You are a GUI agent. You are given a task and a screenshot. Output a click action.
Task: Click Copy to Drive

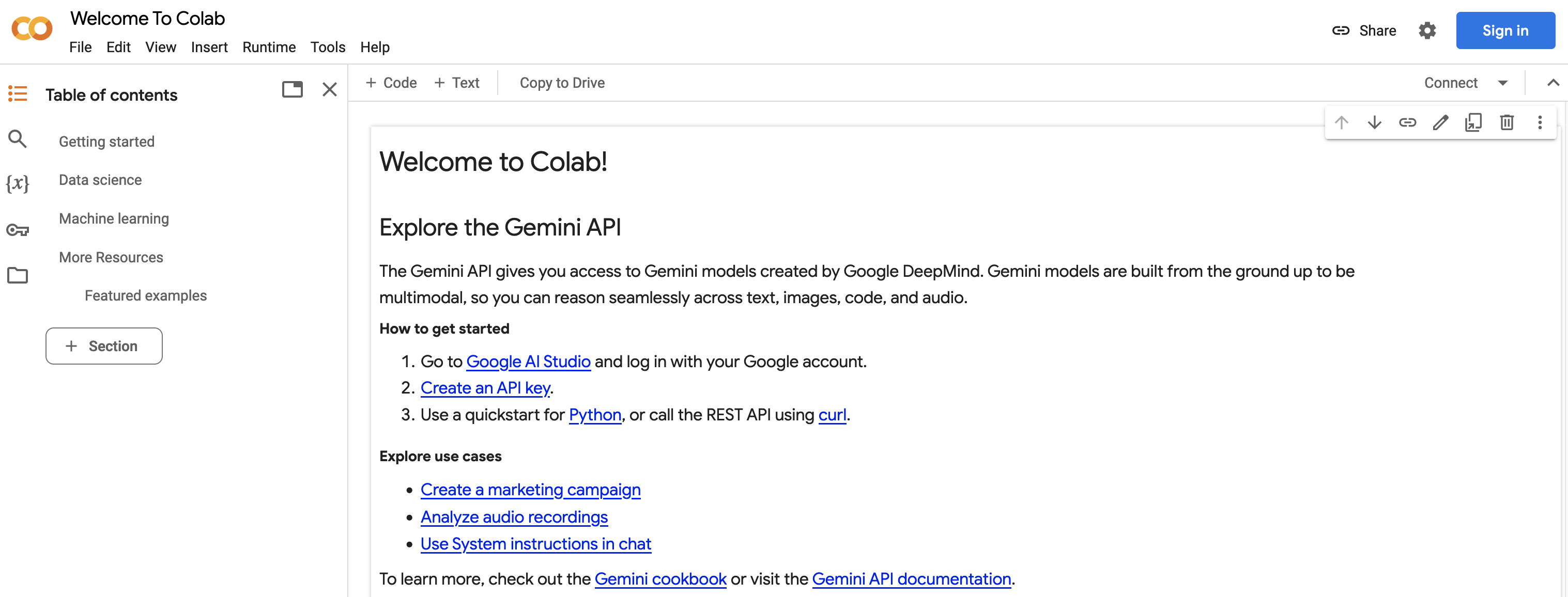point(562,83)
